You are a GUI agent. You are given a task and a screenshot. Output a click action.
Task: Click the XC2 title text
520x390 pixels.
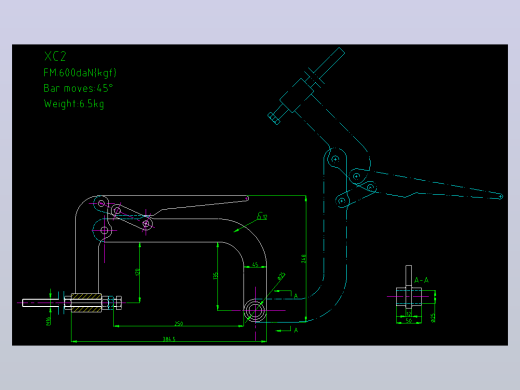pyautogui.click(x=55, y=56)
